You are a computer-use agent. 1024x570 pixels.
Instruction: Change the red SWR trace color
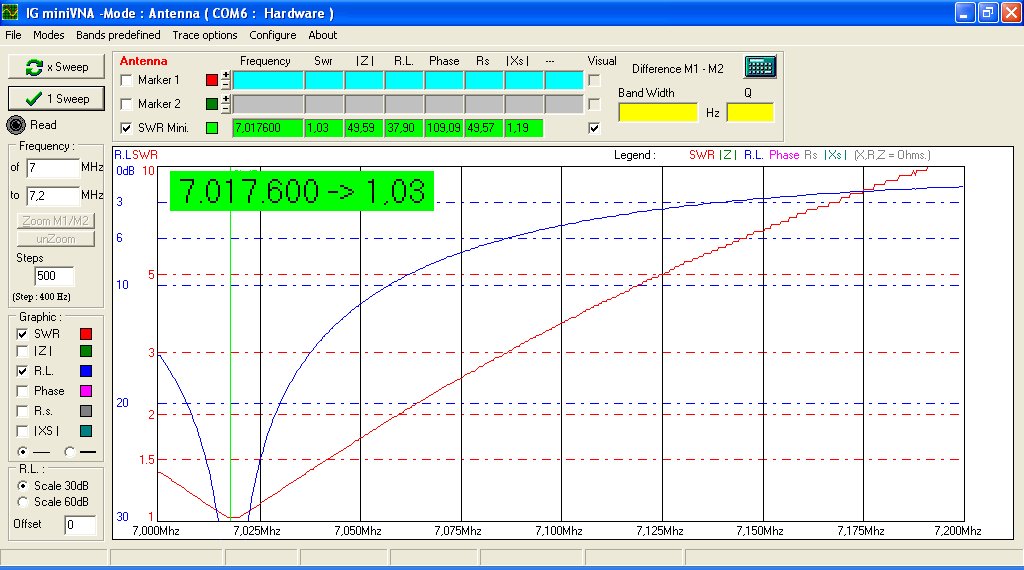point(86,334)
